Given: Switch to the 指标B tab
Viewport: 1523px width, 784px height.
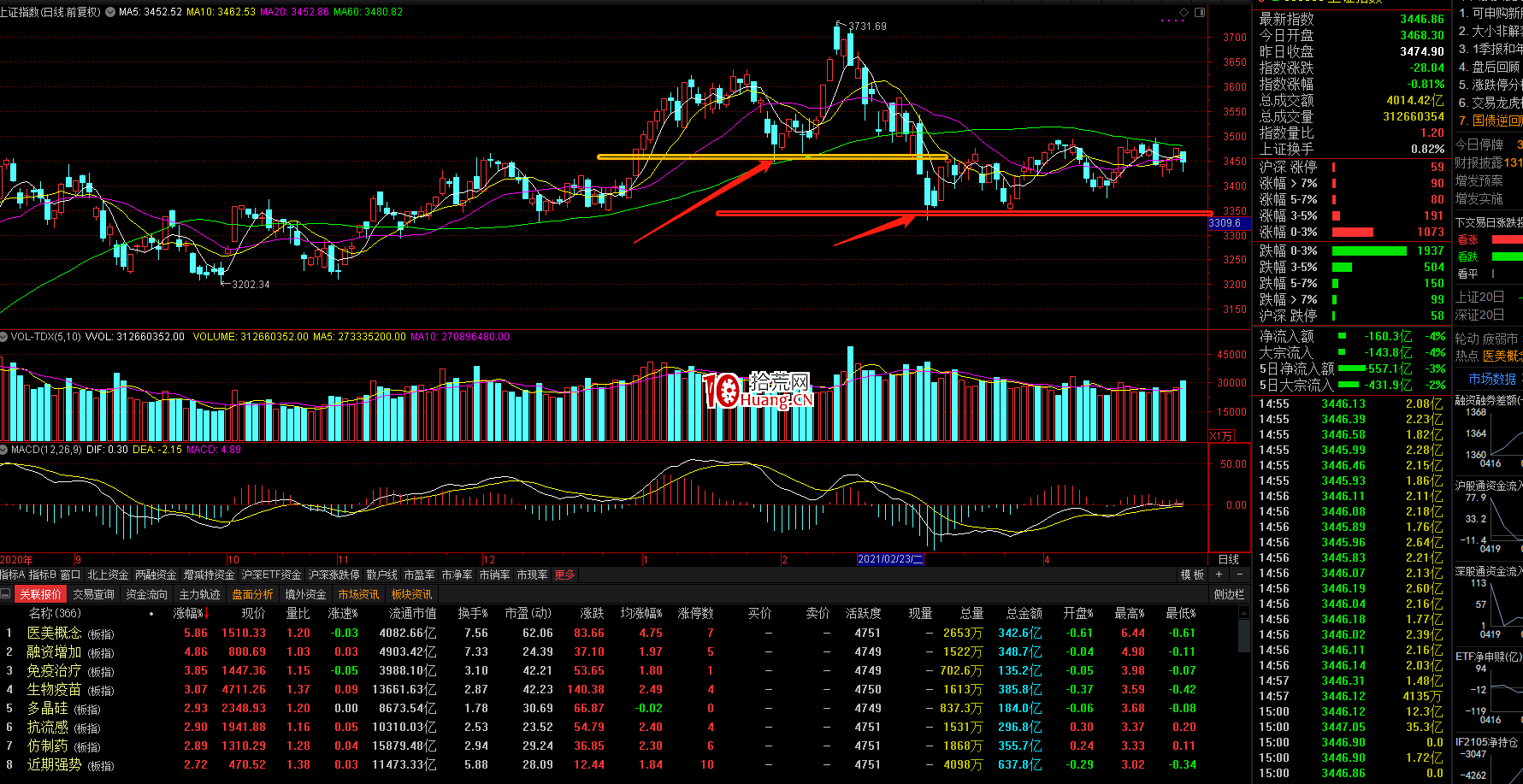Looking at the screenshot, I should (x=43, y=575).
